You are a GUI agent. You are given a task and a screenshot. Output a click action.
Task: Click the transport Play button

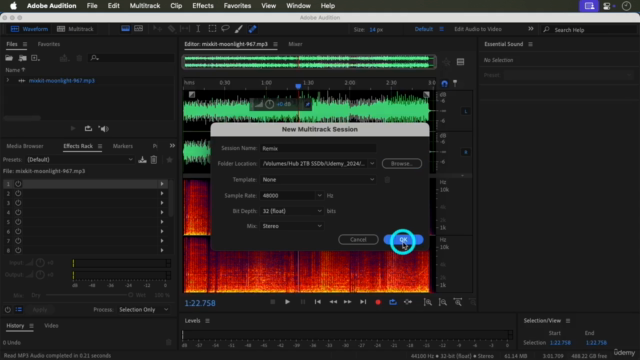pos(287,302)
